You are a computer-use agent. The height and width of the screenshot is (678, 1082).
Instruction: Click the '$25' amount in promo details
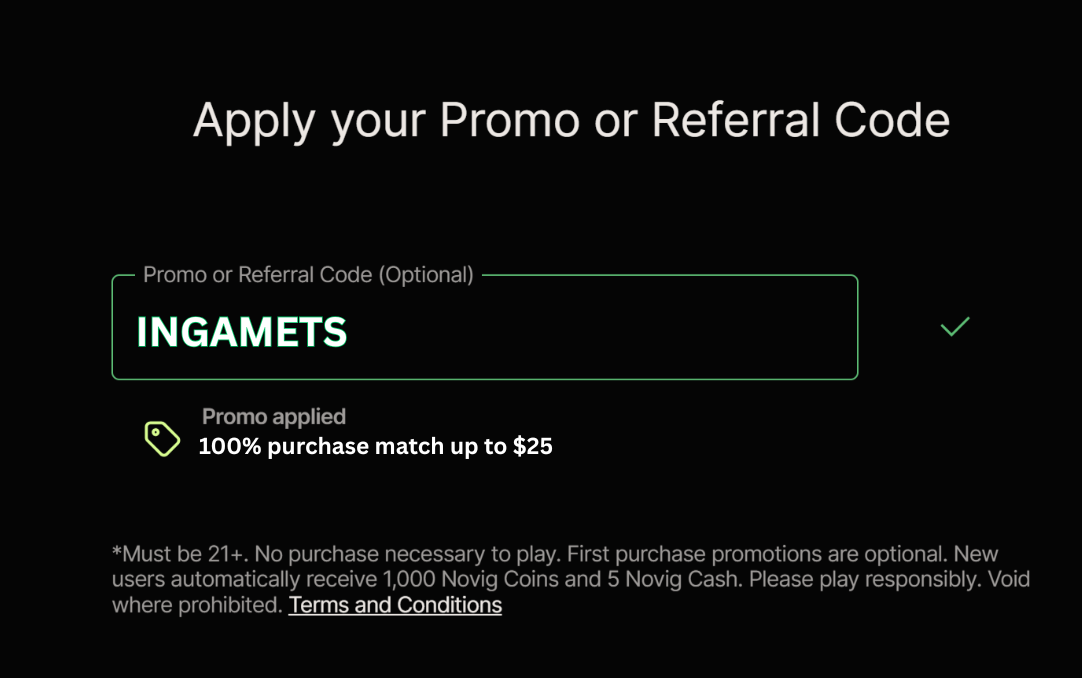[x=532, y=447]
